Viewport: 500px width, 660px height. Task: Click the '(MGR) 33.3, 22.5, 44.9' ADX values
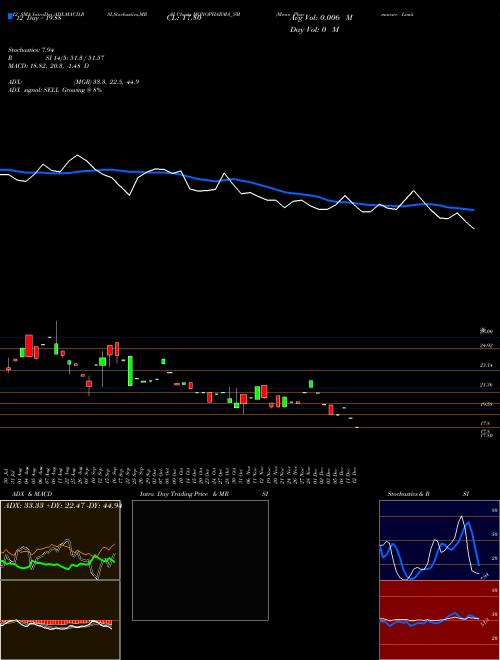(106, 82)
